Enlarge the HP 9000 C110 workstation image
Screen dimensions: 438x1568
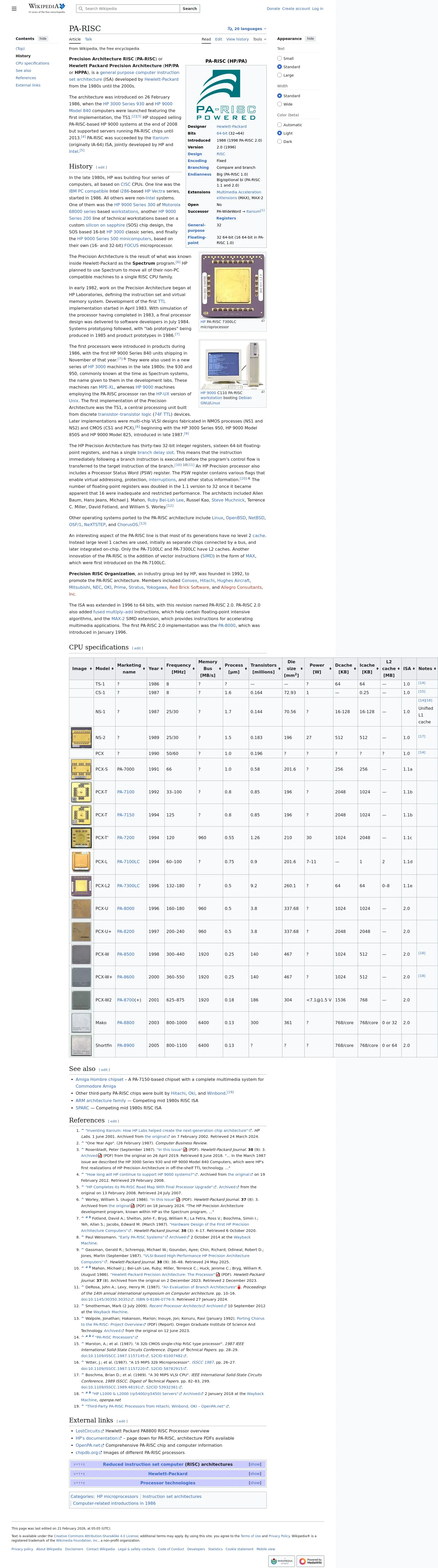263,391
